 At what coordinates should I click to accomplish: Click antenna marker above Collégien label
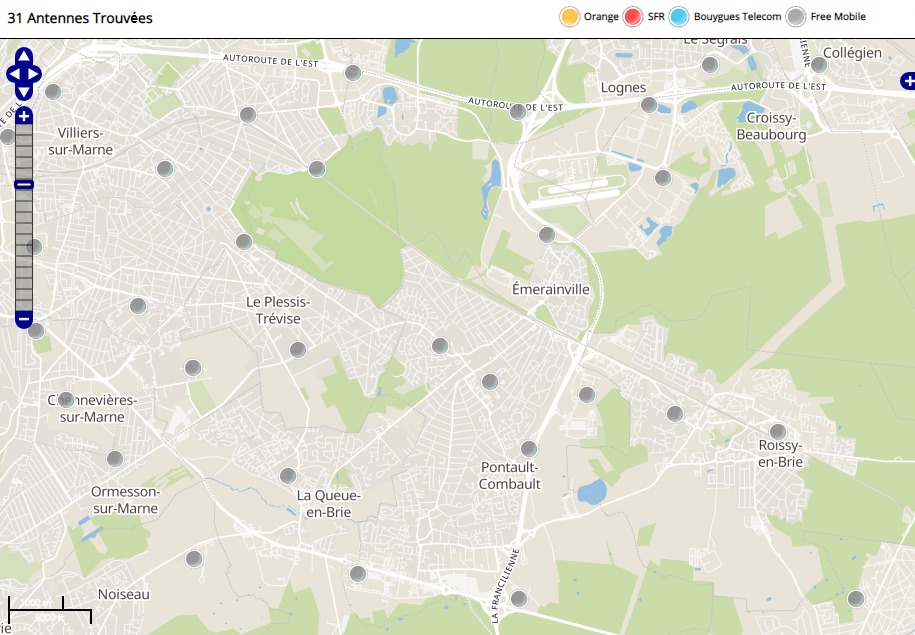[819, 65]
